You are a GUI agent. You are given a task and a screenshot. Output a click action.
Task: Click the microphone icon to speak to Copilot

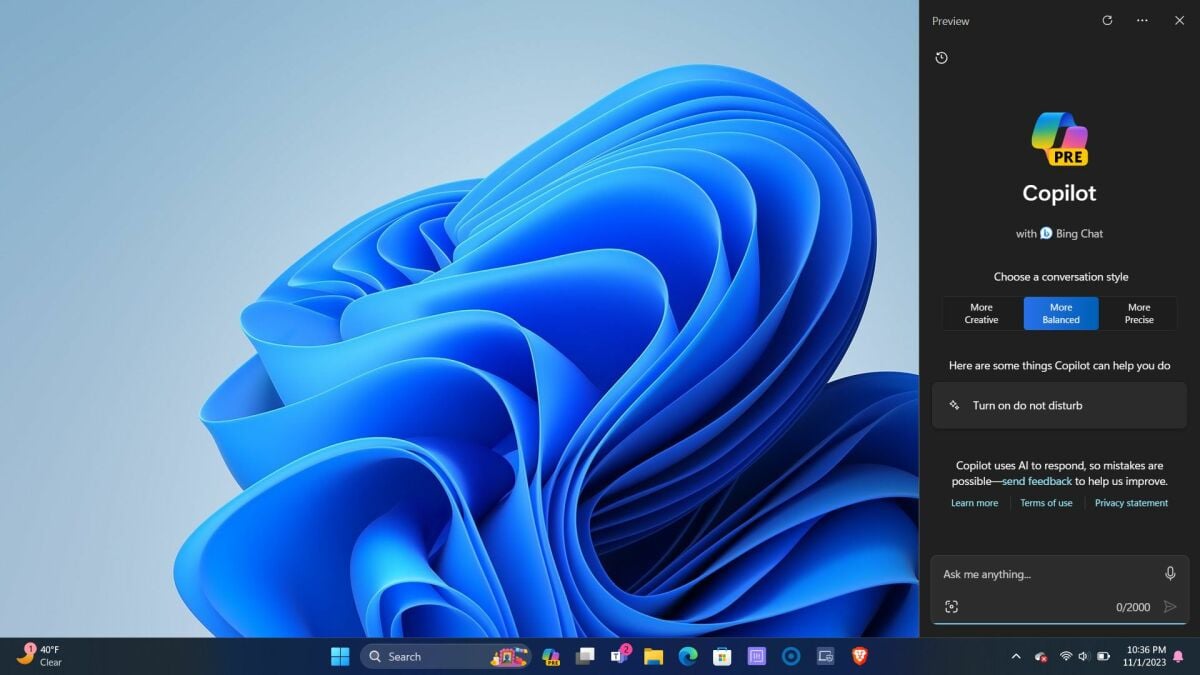(x=1168, y=573)
